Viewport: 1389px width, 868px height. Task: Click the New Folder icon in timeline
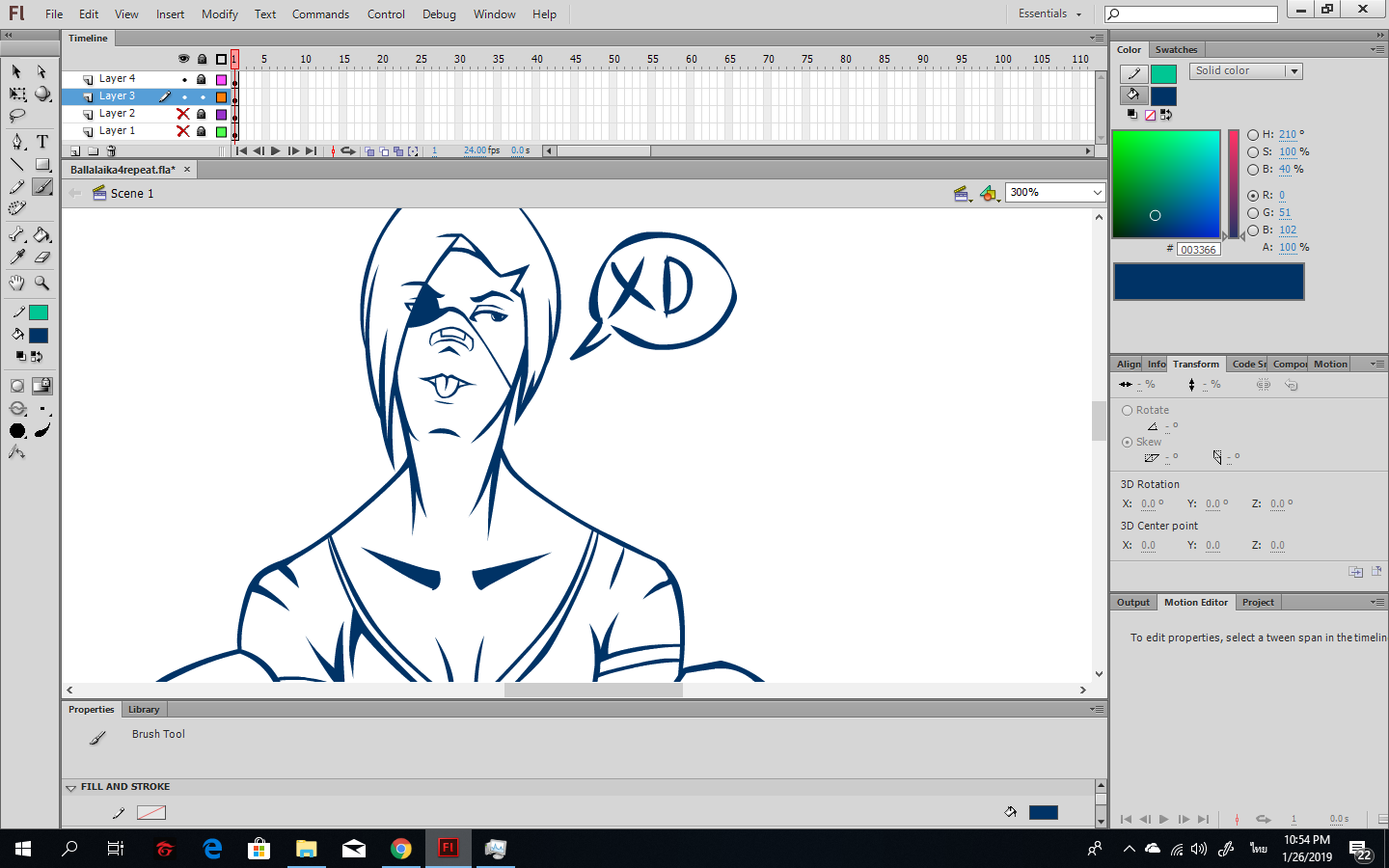click(x=93, y=150)
